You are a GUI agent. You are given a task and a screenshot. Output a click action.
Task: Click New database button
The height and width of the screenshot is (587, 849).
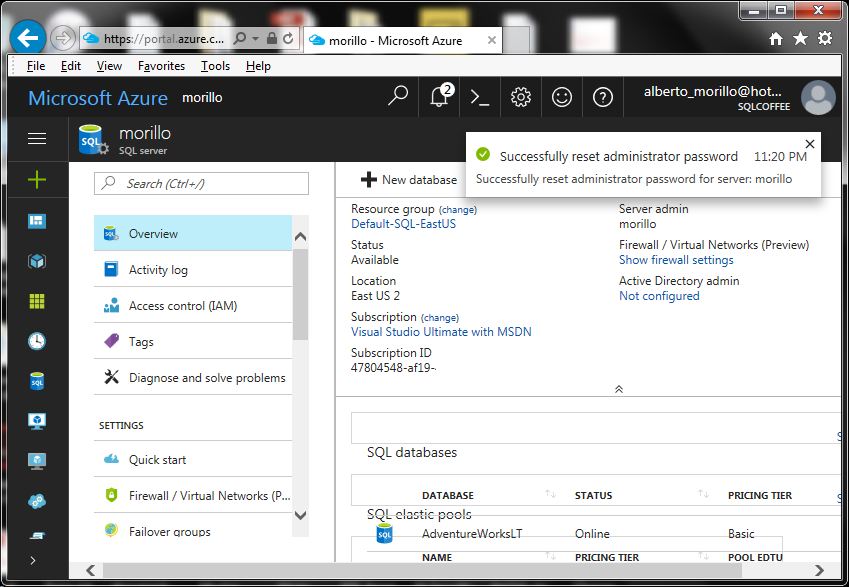[x=409, y=180]
